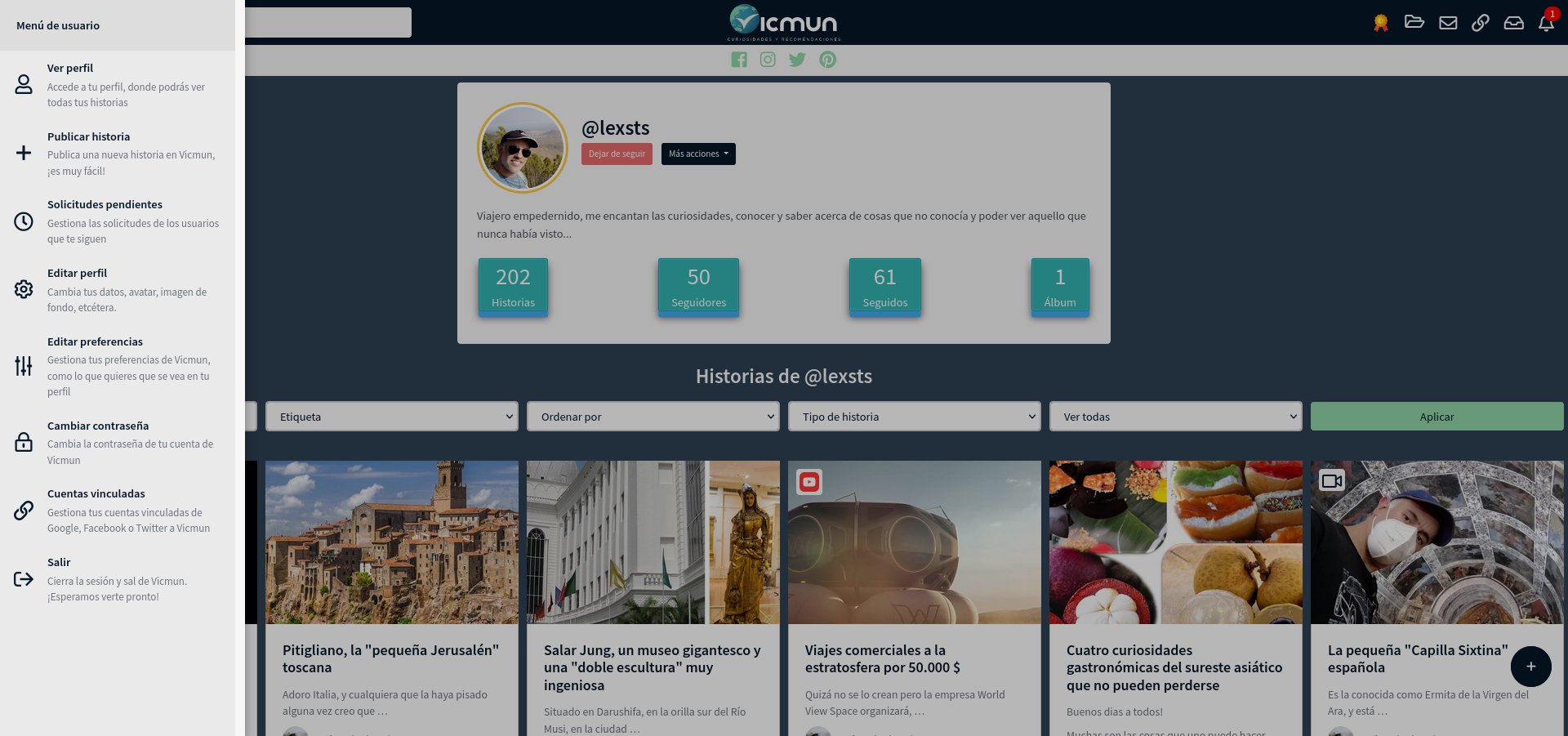Viewport: 1568px width, 736px height.
Task: Click the padlock icon beside Cambiar contraseña
Action: [24, 442]
